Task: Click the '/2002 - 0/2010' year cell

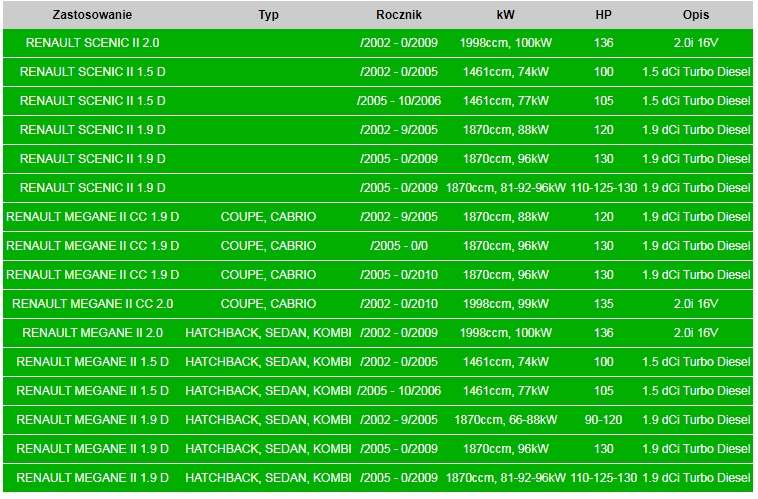Action: (399, 304)
